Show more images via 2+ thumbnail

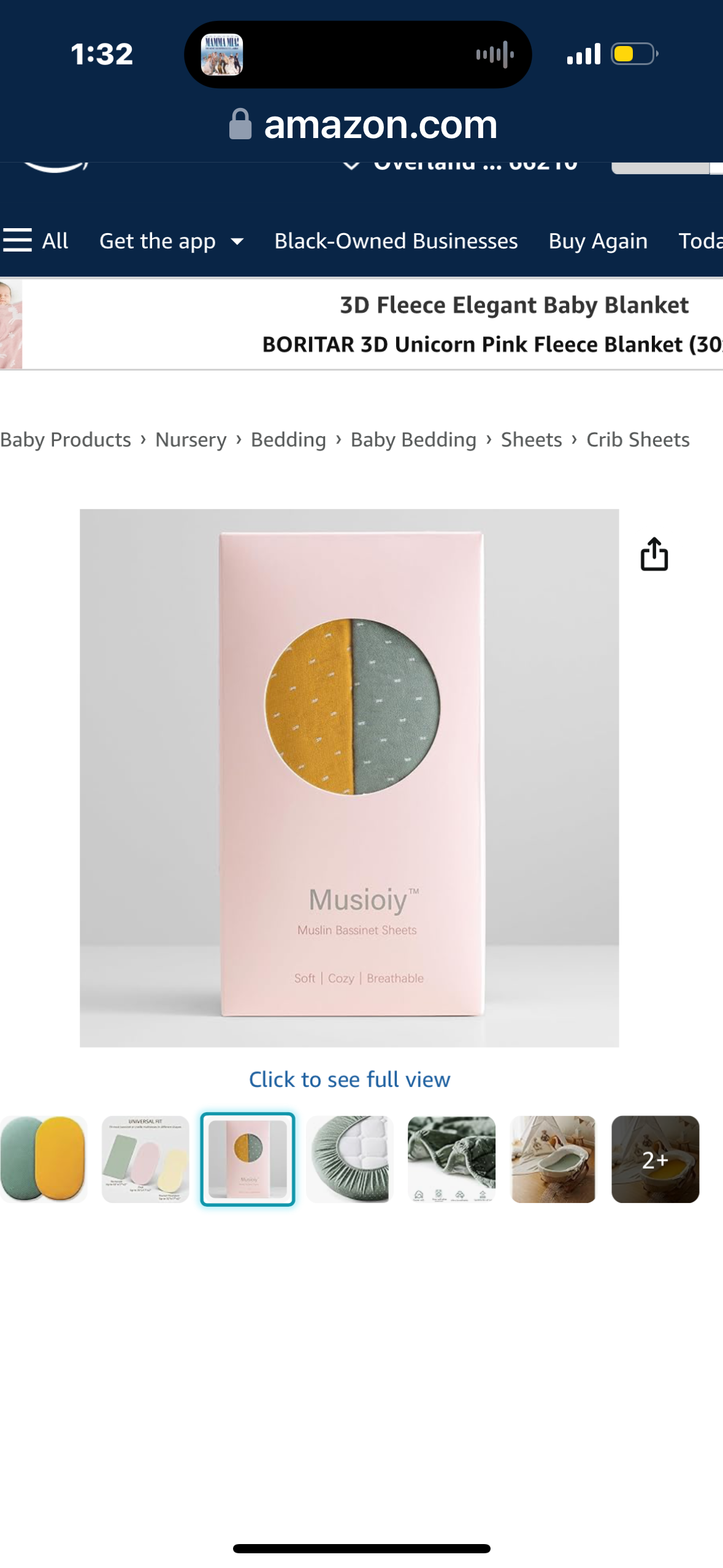655,1159
